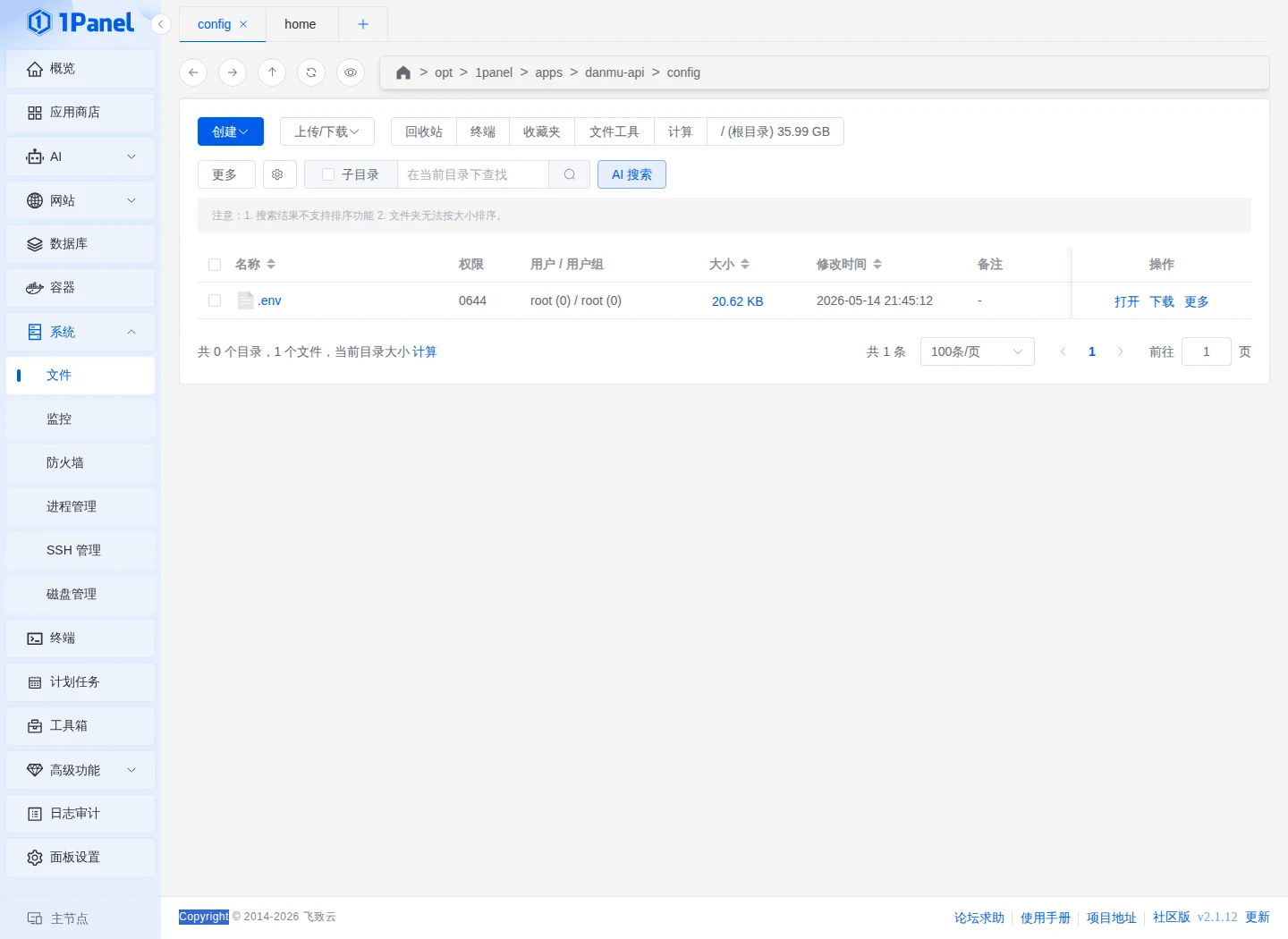Screen dimensions: 1288x939
Task: Open Monitor (监控) in the sidebar
Action: pyautogui.click(x=80, y=419)
